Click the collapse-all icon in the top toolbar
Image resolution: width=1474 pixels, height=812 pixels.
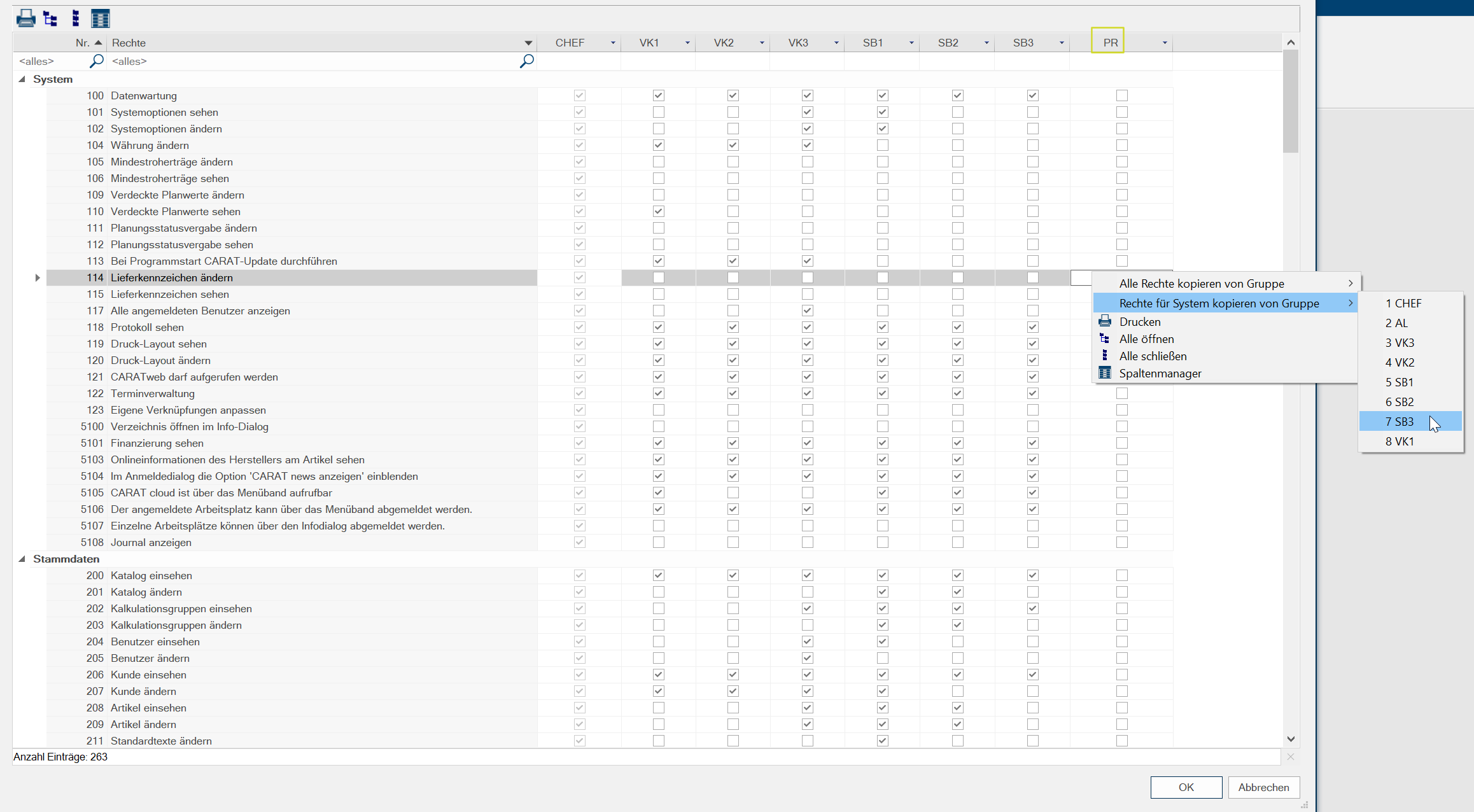click(76, 18)
